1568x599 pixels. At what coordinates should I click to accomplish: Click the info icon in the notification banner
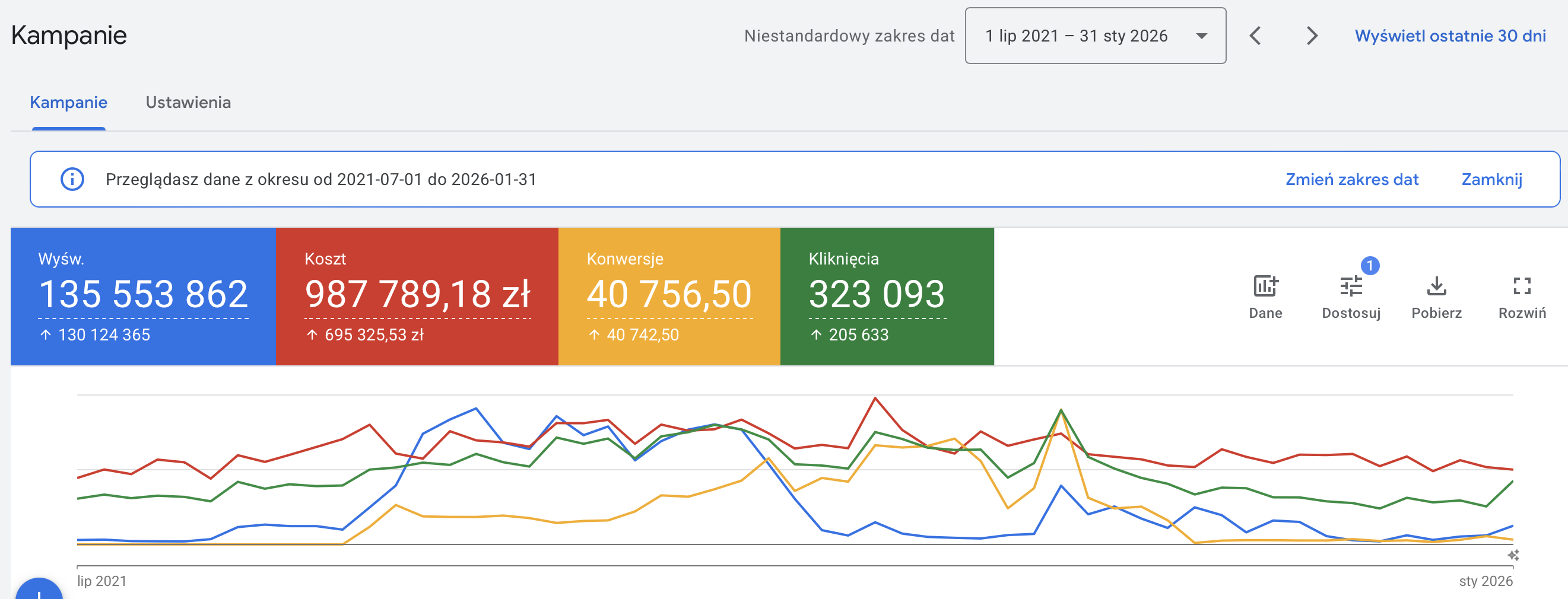coord(72,179)
